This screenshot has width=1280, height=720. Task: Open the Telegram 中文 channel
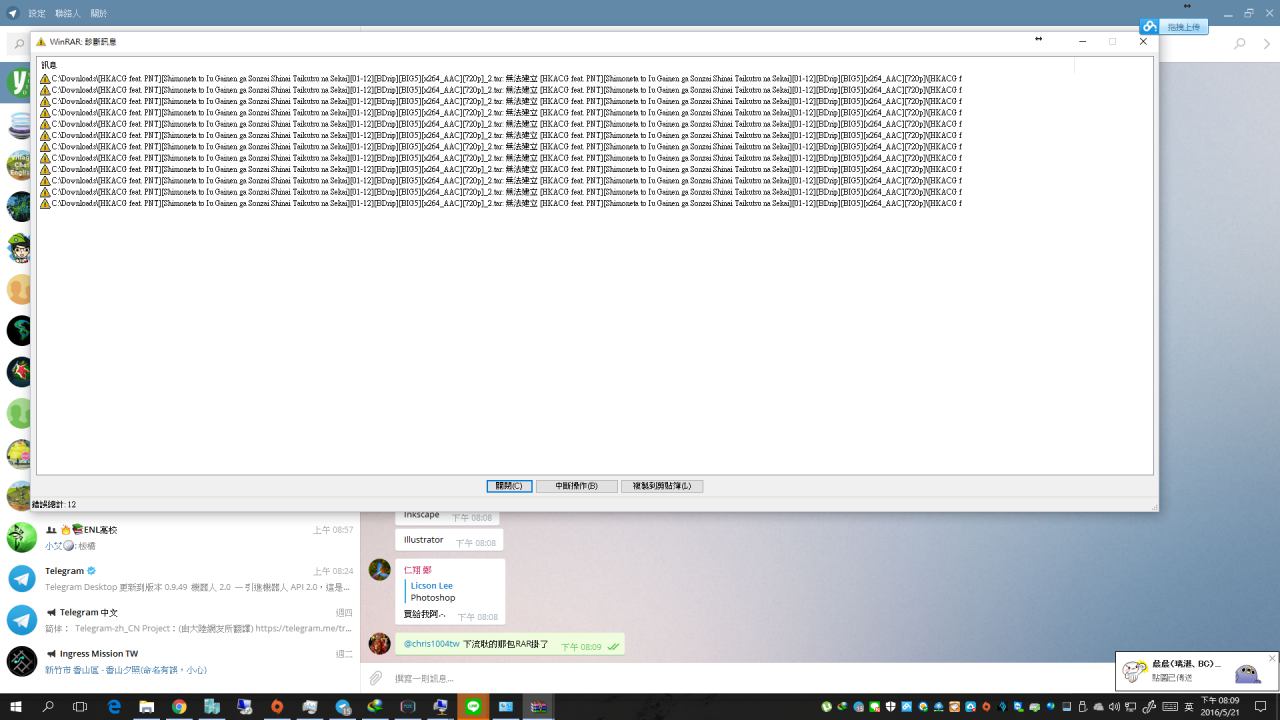click(x=180, y=620)
